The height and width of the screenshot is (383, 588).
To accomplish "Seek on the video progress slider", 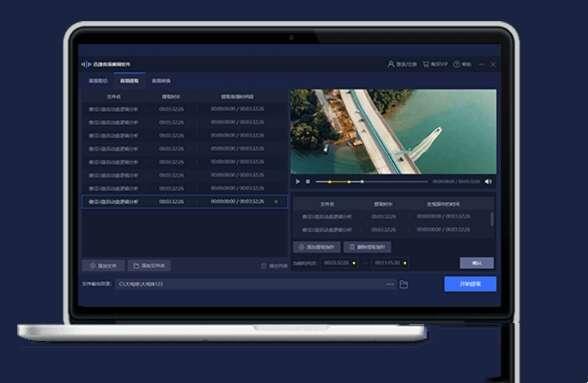I will 371,182.
